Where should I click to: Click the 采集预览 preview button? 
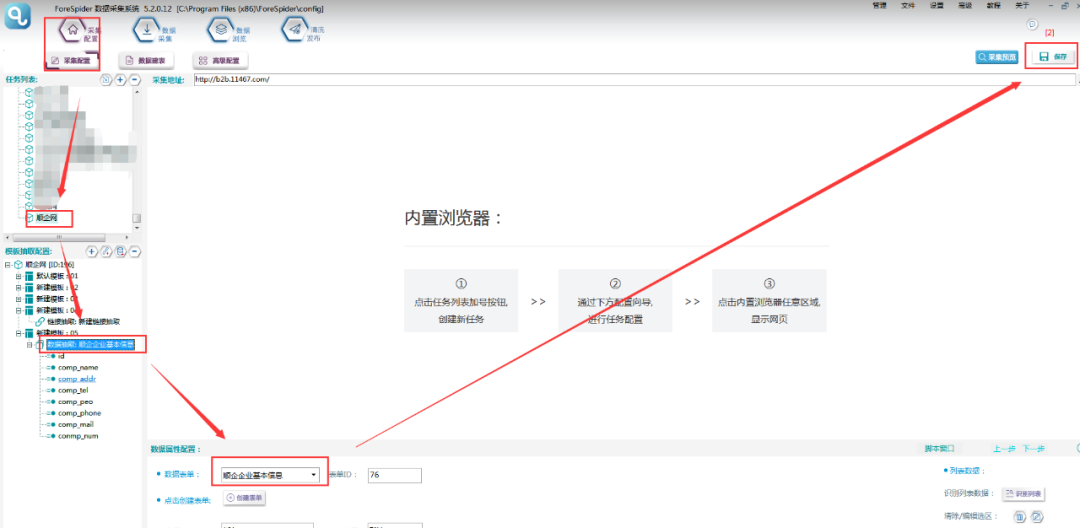click(997, 58)
